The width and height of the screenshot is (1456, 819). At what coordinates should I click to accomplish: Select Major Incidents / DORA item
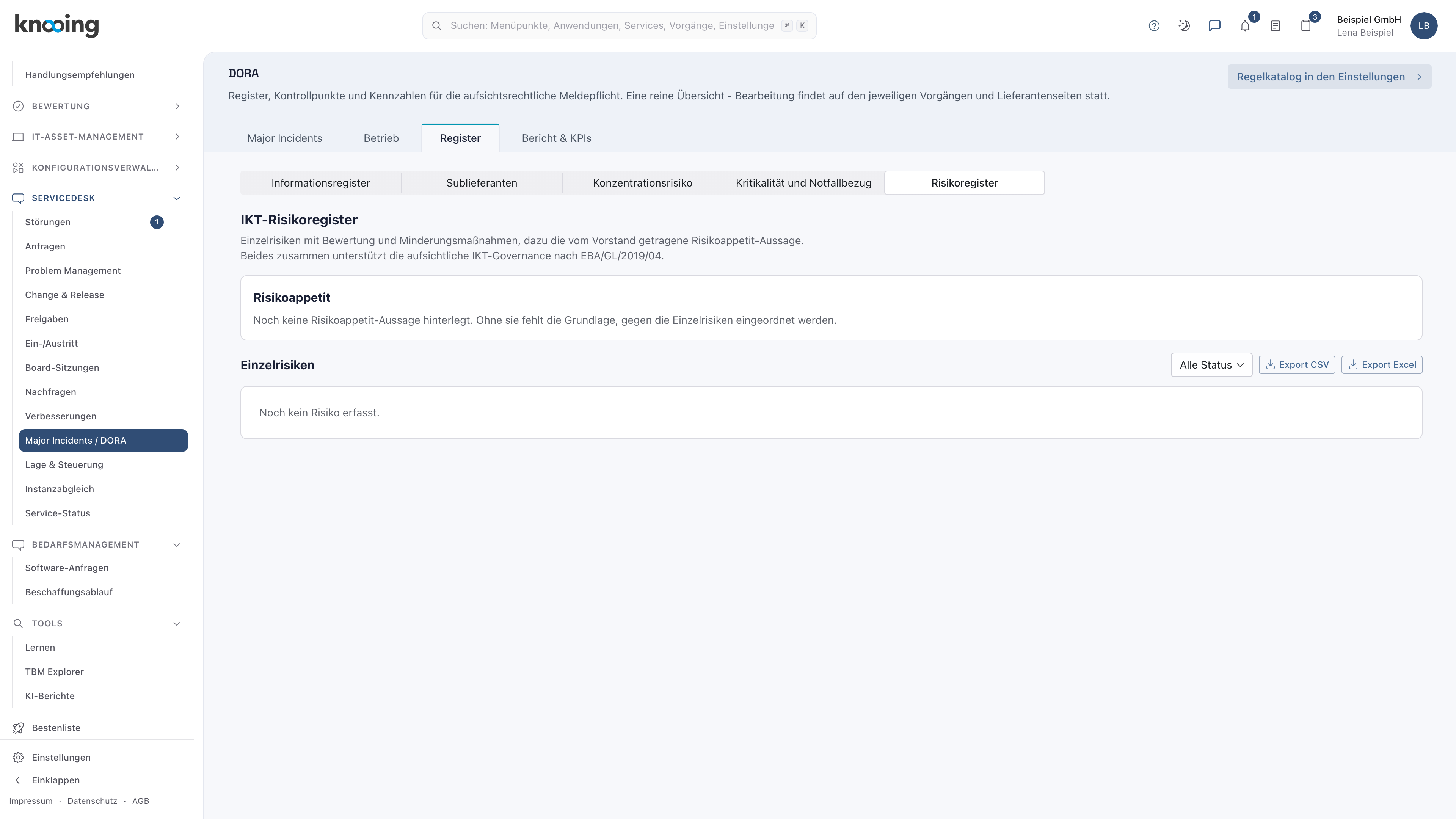click(104, 440)
